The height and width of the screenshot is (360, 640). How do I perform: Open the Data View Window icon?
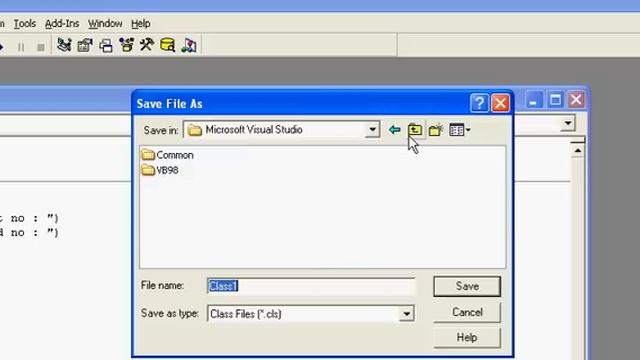point(168,45)
